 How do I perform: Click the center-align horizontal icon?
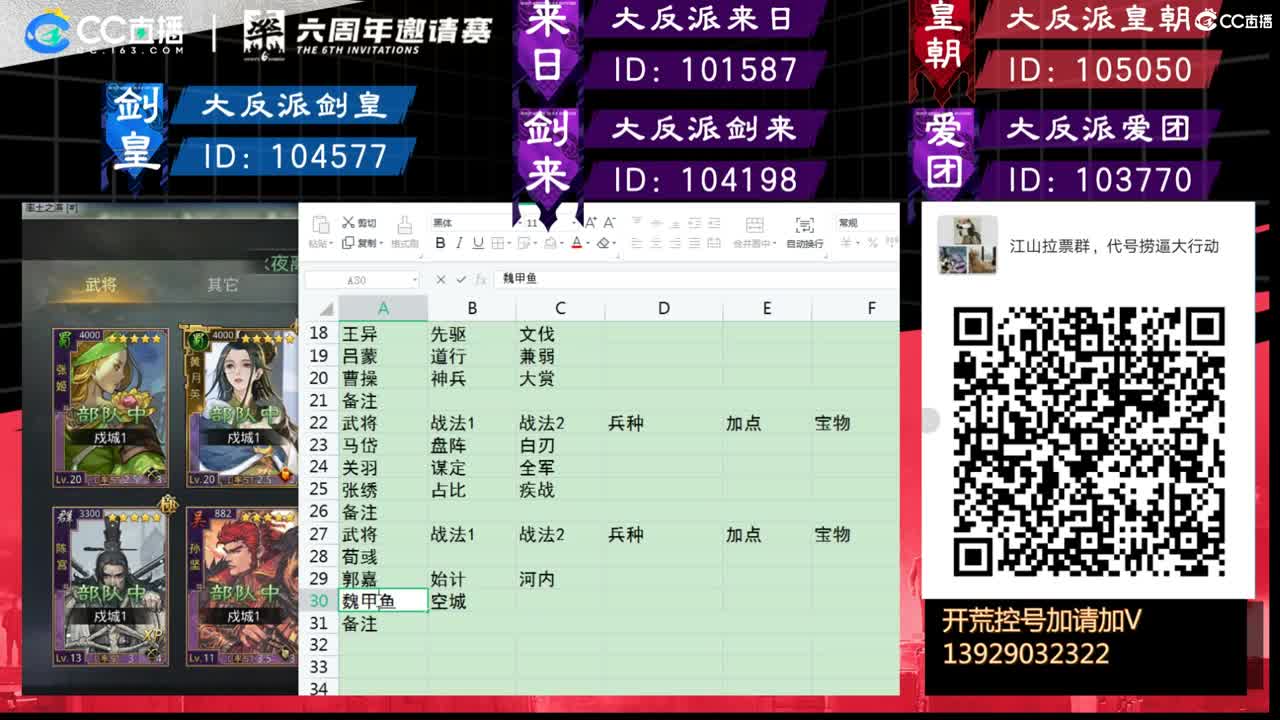(656, 243)
